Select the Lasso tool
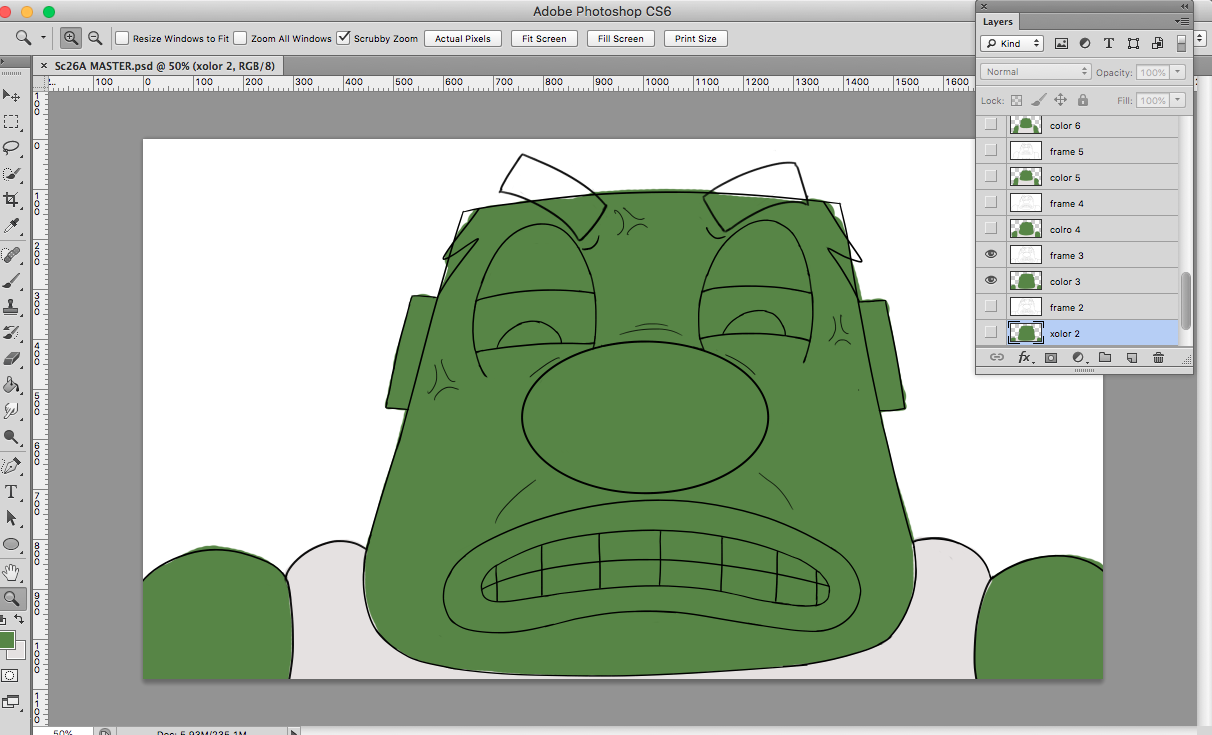The image size is (1212, 735). tap(12, 148)
